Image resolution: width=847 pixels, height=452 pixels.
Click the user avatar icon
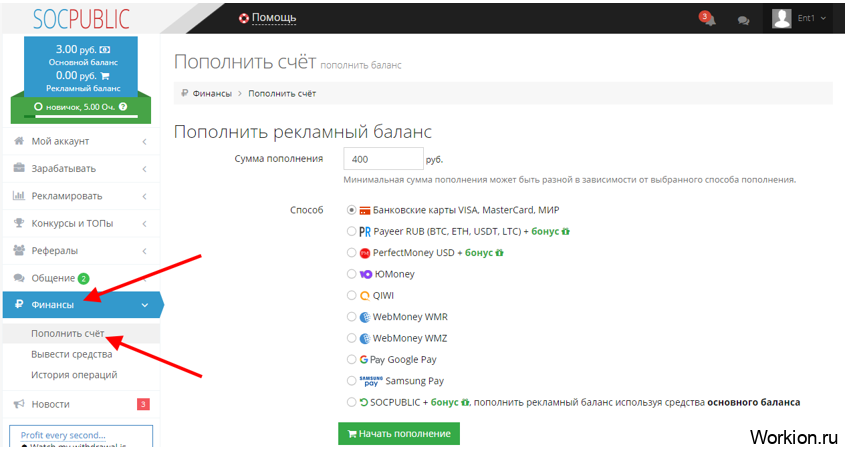tap(781, 18)
